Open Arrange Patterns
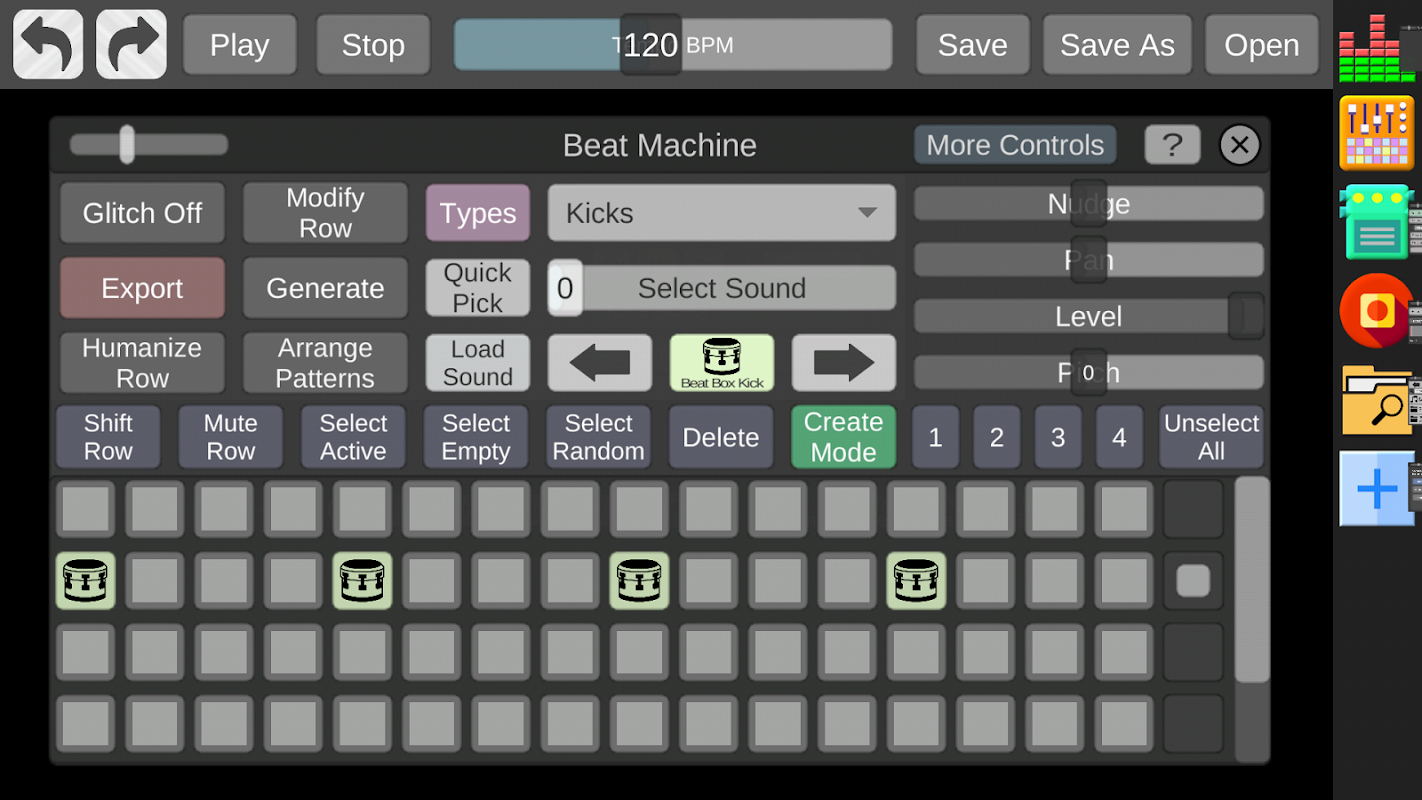Screen dimensions: 1422x800 [x=325, y=363]
